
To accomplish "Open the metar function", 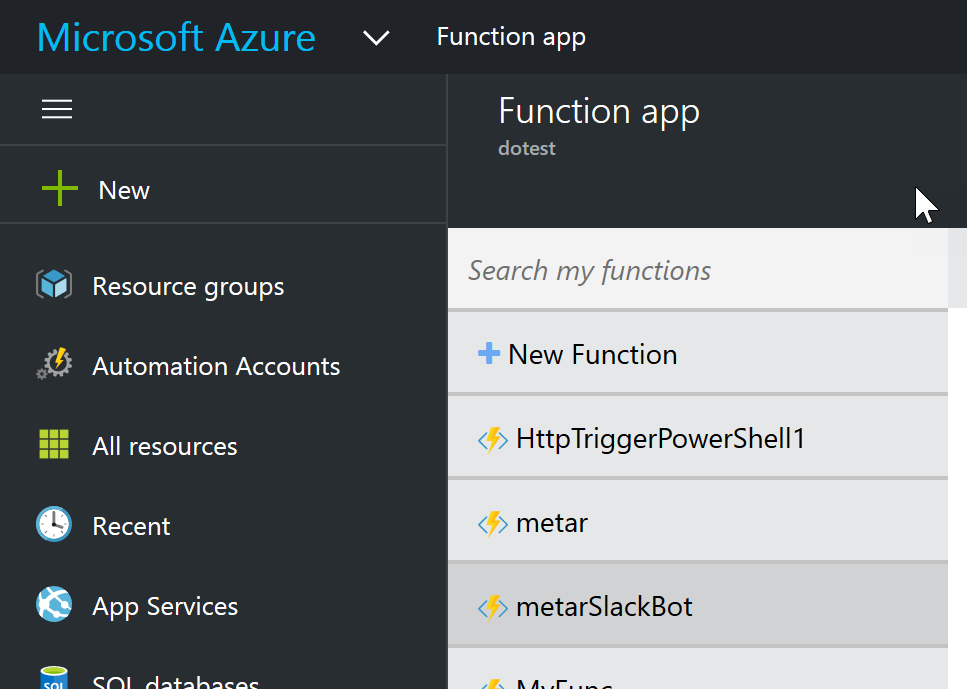I will tap(697, 522).
